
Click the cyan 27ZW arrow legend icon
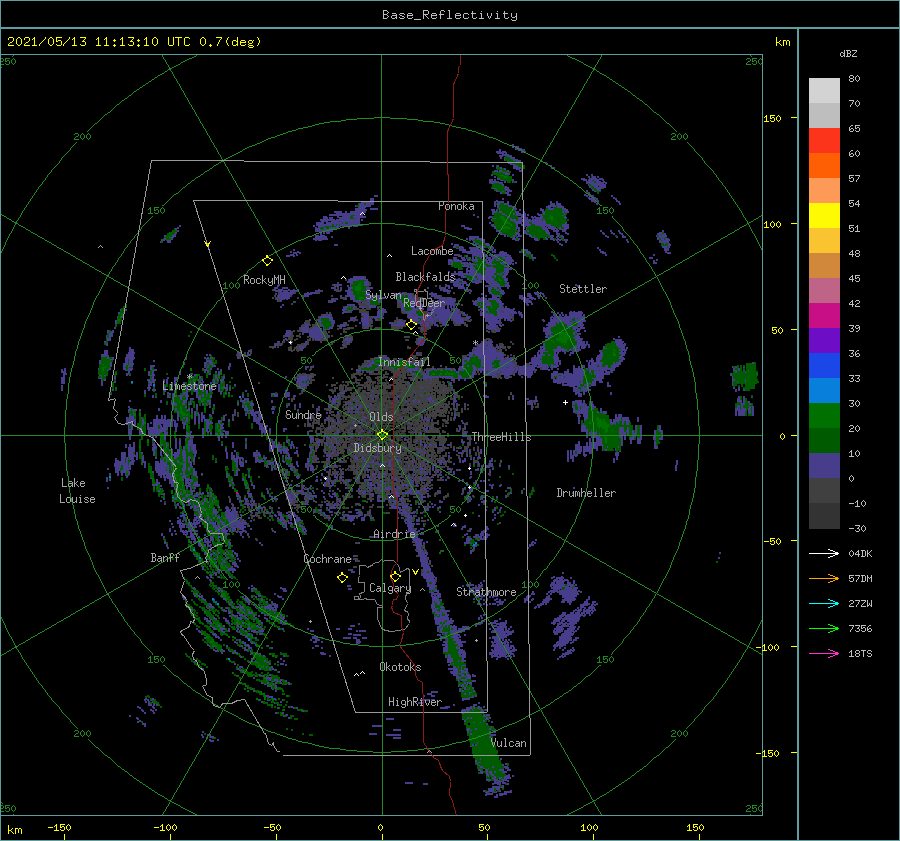[x=824, y=603]
